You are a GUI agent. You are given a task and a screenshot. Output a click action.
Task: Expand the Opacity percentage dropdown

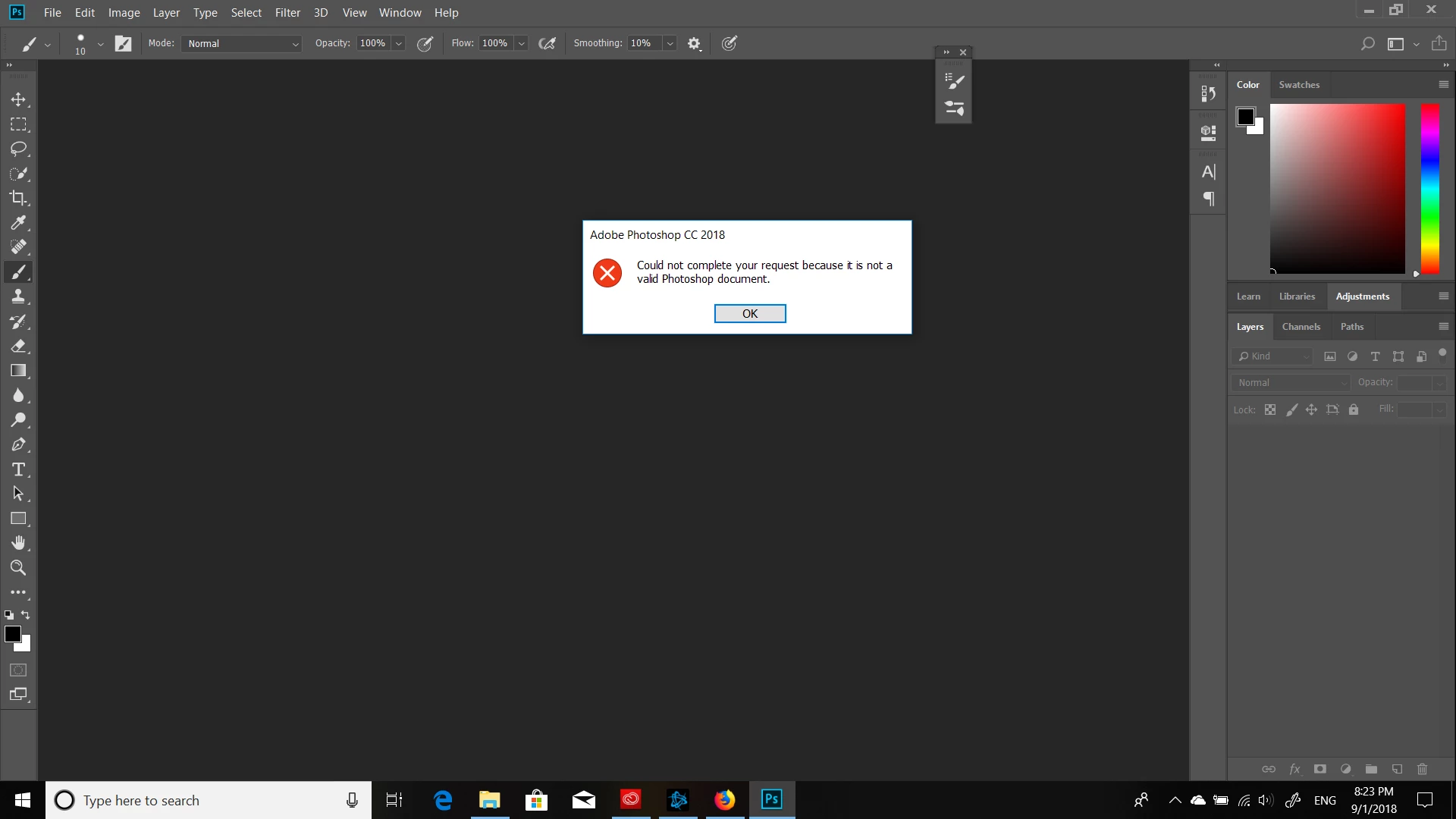point(399,43)
